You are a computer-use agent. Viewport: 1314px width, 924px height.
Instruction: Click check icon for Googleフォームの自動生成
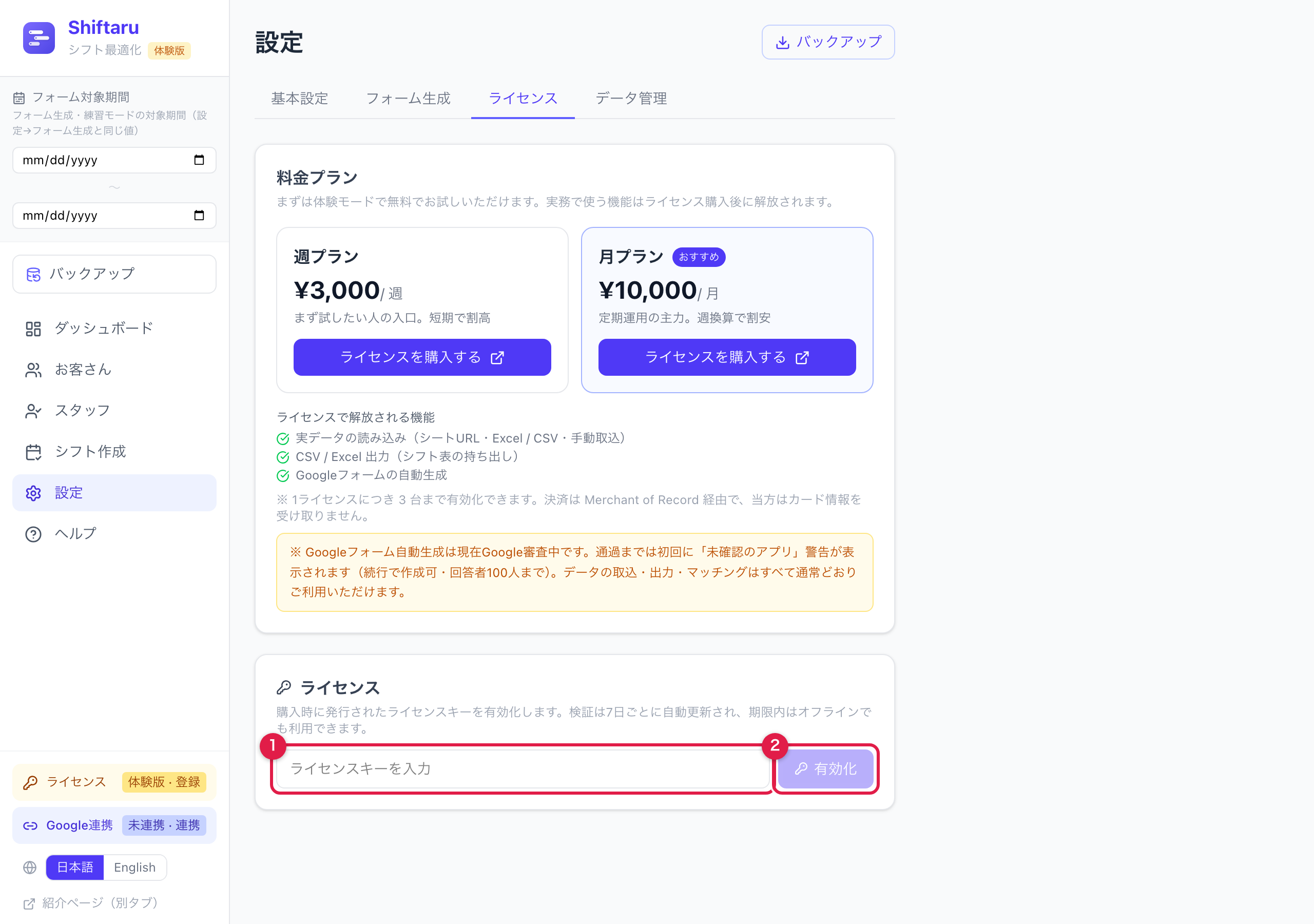pyautogui.click(x=283, y=476)
